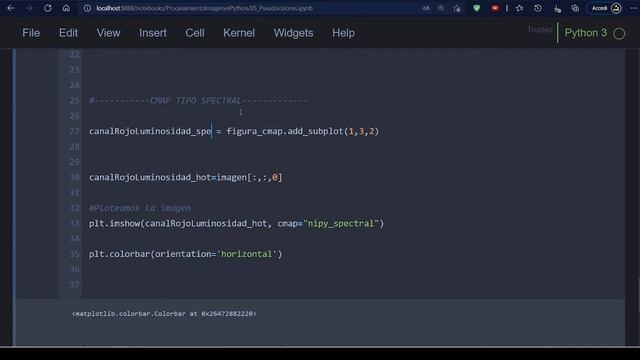Reload the notebook page
Viewport: 640px width, 360px height.
48,8
